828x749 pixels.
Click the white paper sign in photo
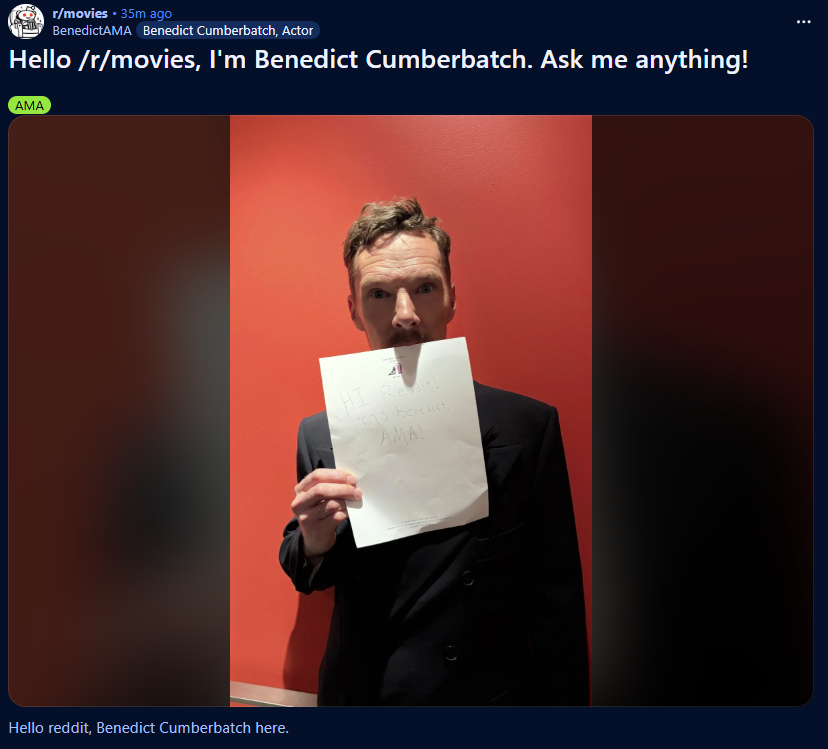point(404,442)
